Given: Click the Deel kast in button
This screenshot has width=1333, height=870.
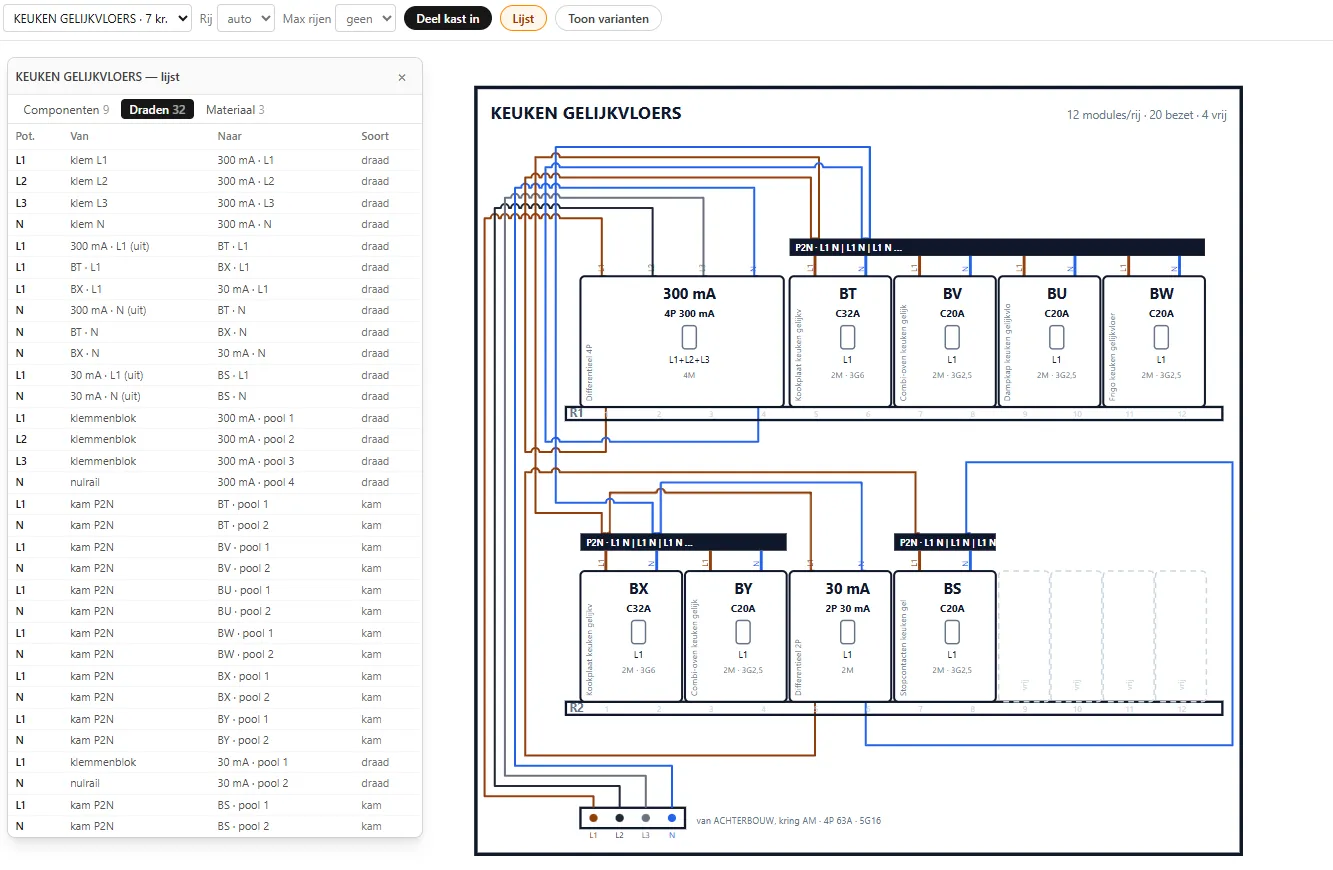Looking at the screenshot, I should pyautogui.click(x=448, y=18).
